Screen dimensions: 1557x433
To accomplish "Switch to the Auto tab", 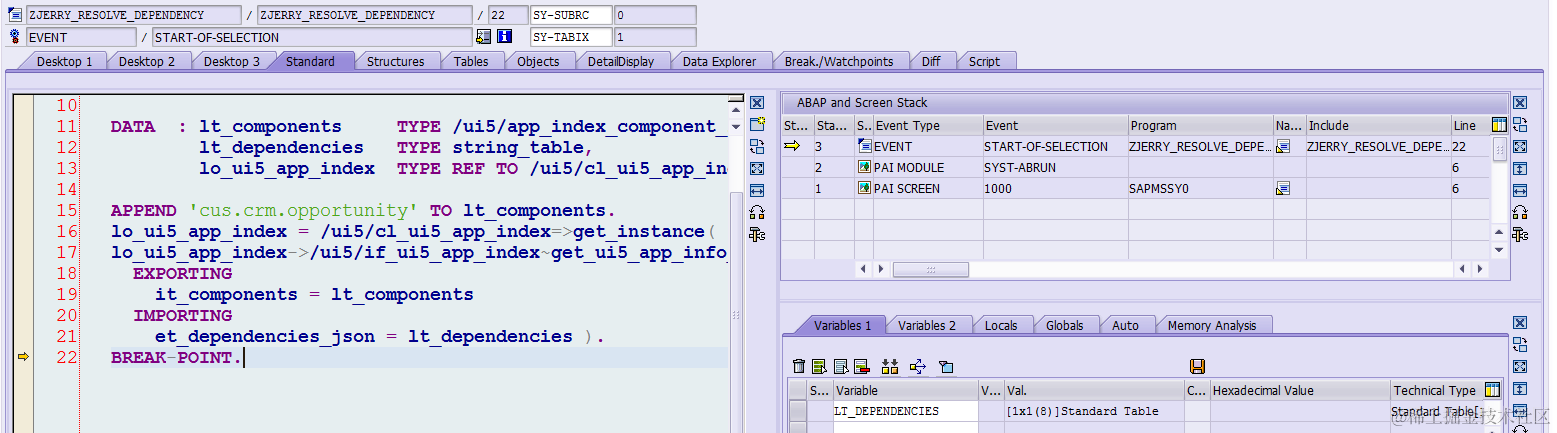I will coord(1125,325).
